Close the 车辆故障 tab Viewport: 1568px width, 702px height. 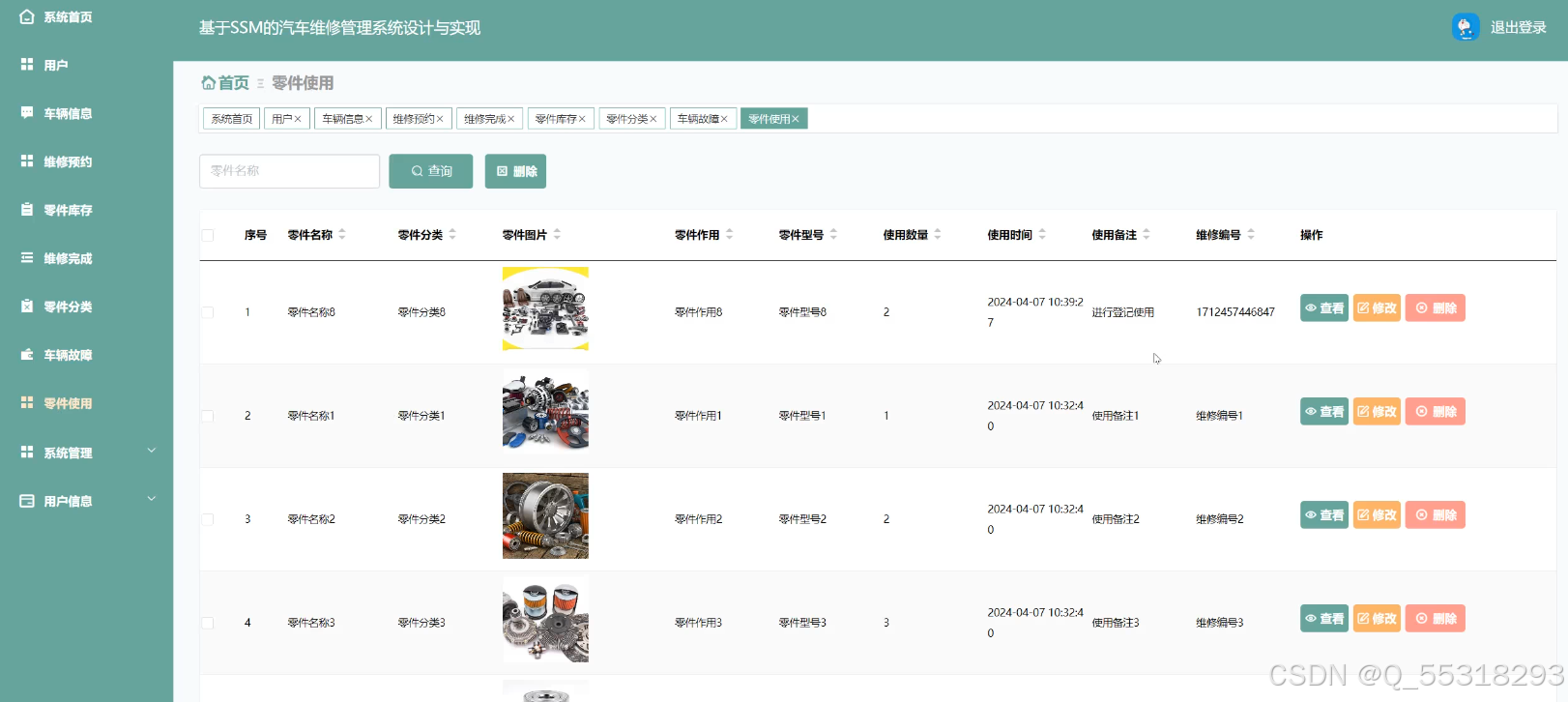pos(724,119)
